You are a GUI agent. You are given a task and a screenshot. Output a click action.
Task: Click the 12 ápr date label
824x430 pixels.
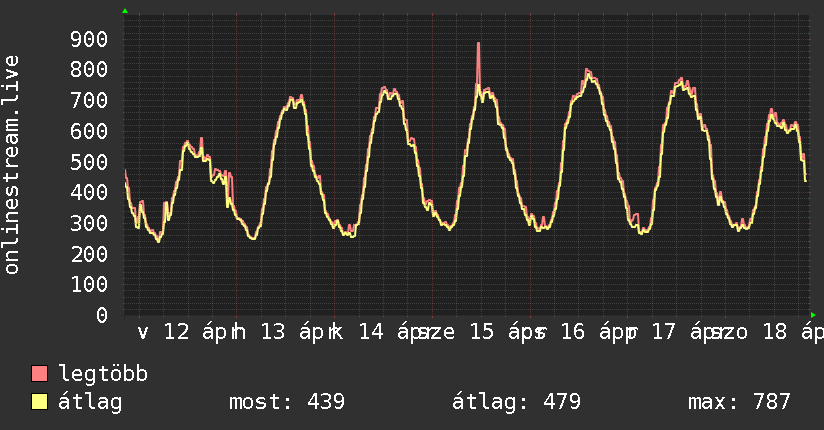(x=197, y=332)
